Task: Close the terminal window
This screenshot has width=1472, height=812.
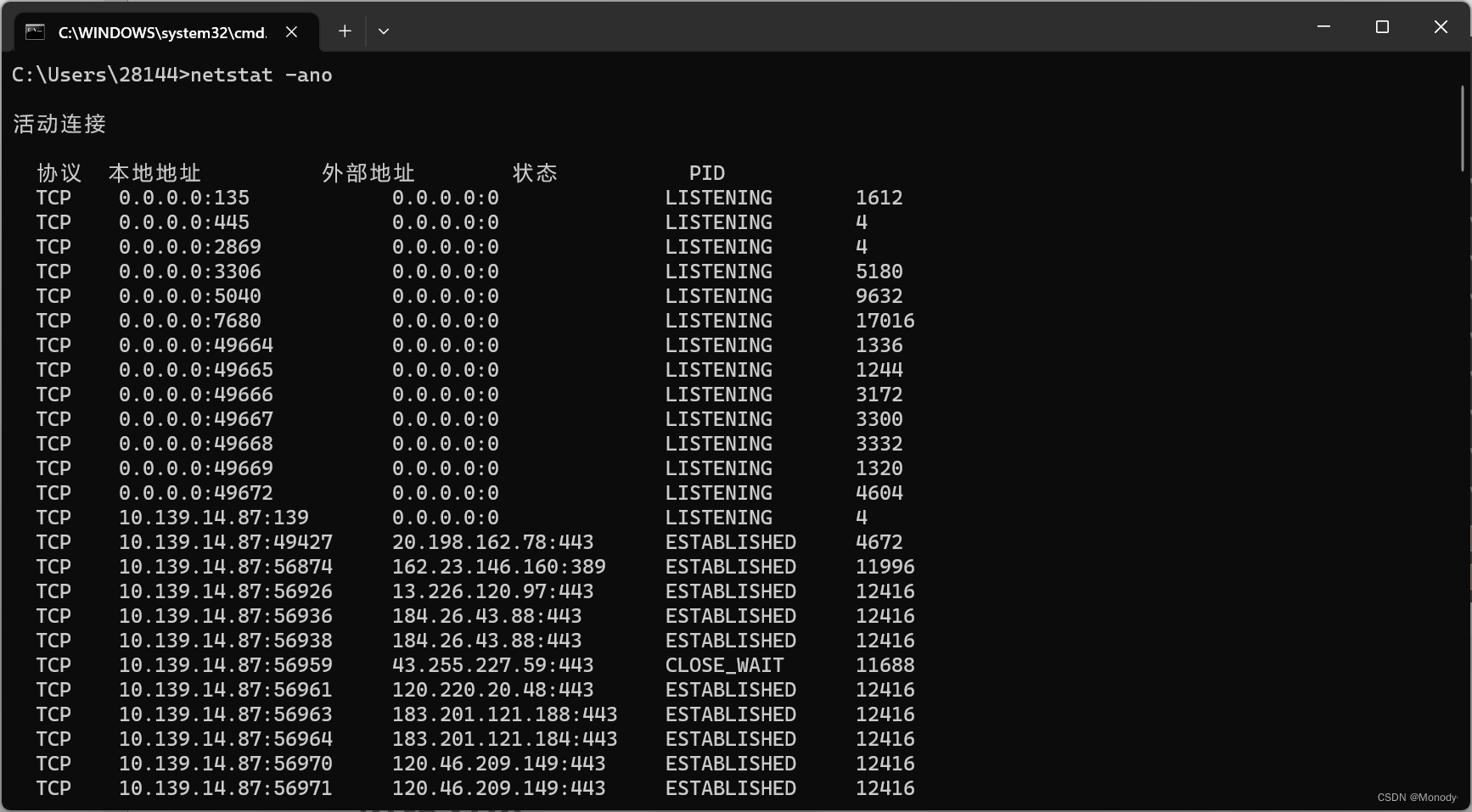Action: click(1441, 27)
